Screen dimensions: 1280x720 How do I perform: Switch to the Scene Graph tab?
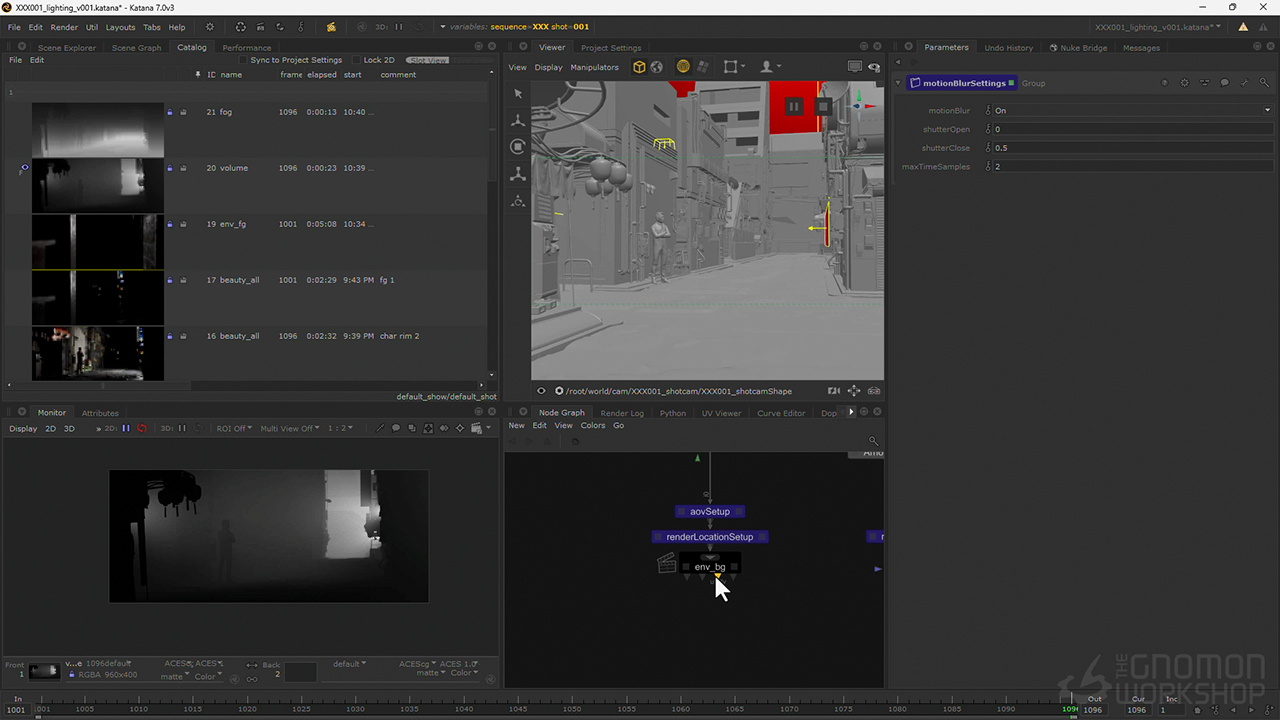click(x=136, y=47)
